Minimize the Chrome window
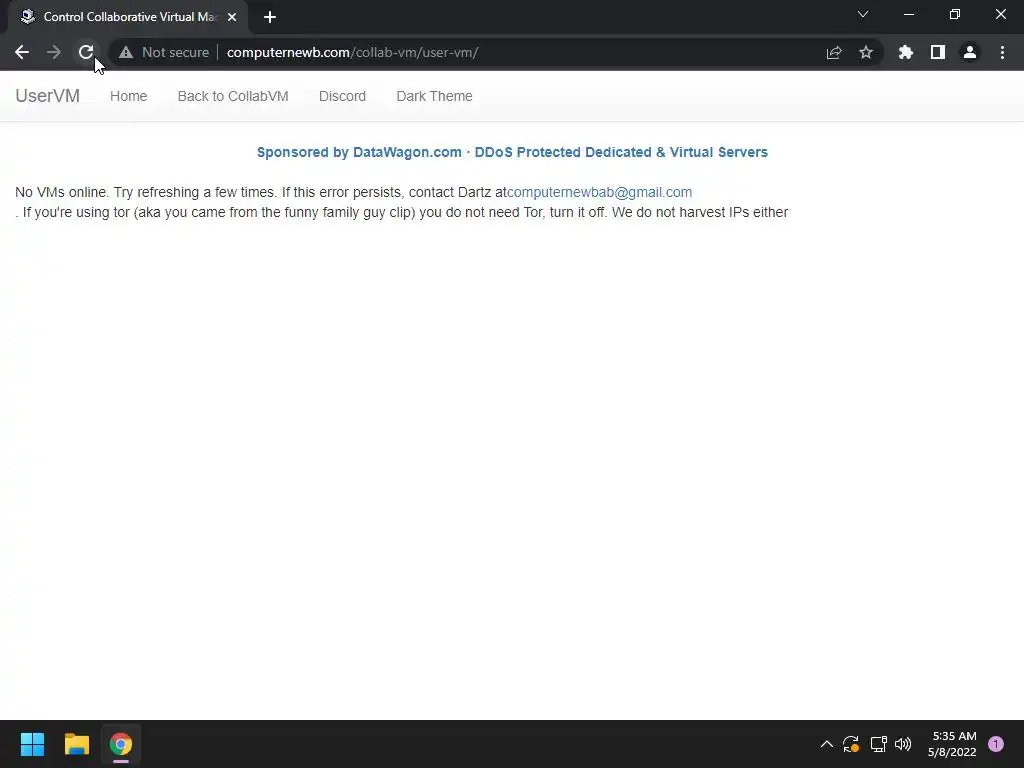The image size is (1024, 768). coord(909,14)
